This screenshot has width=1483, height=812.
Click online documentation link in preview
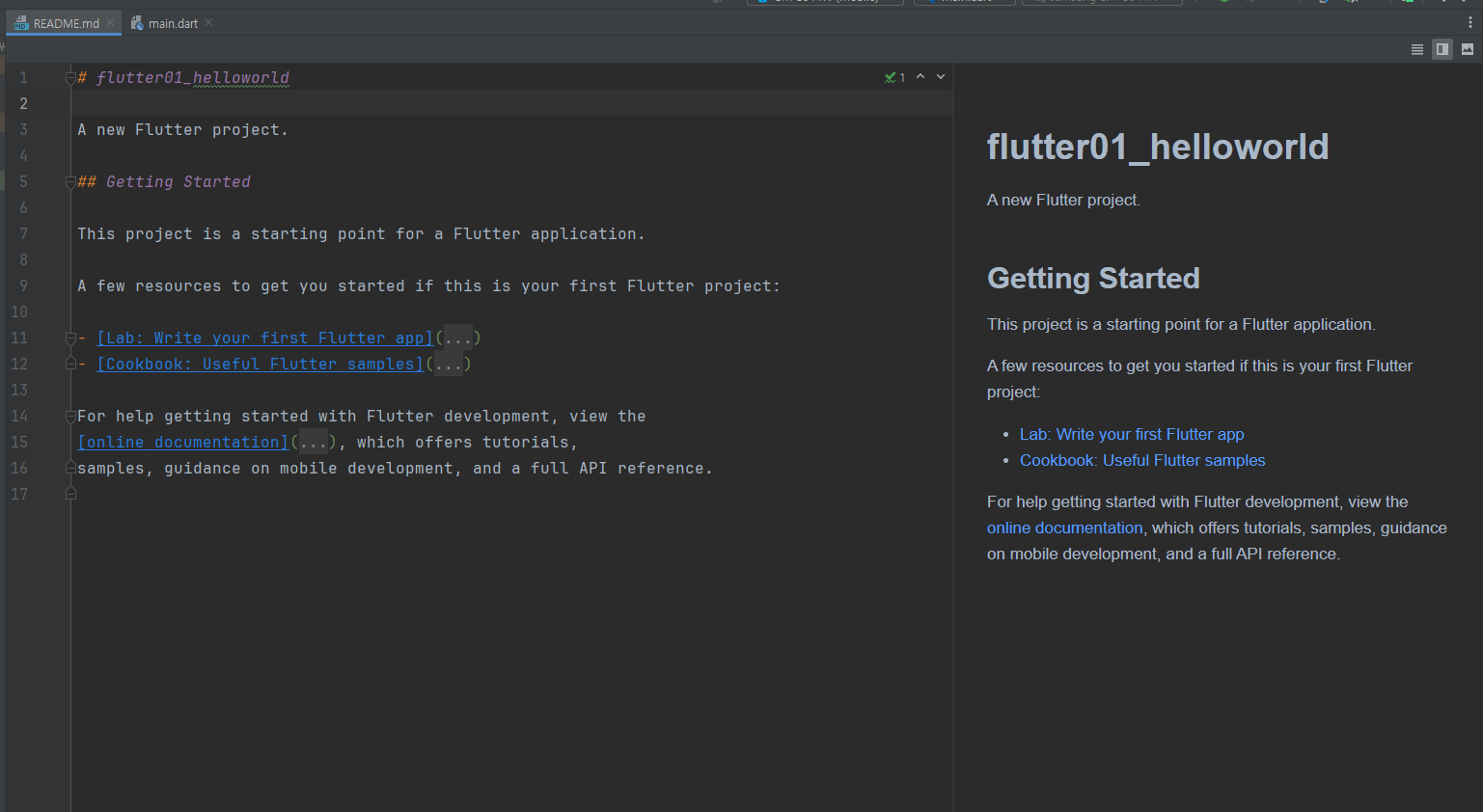(x=1064, y=528)
